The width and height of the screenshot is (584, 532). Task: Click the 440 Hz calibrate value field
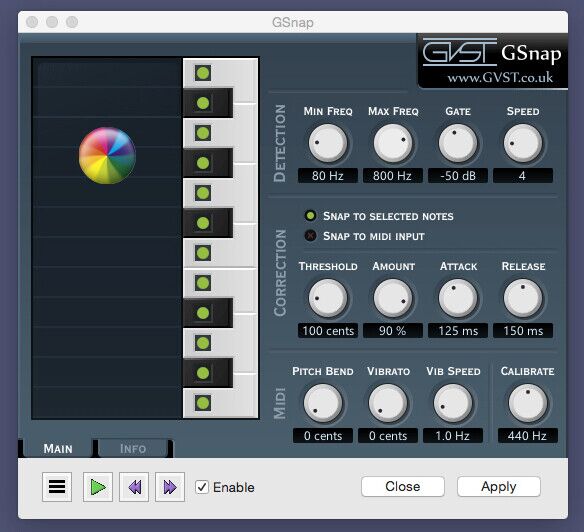(x=528, y=436)
